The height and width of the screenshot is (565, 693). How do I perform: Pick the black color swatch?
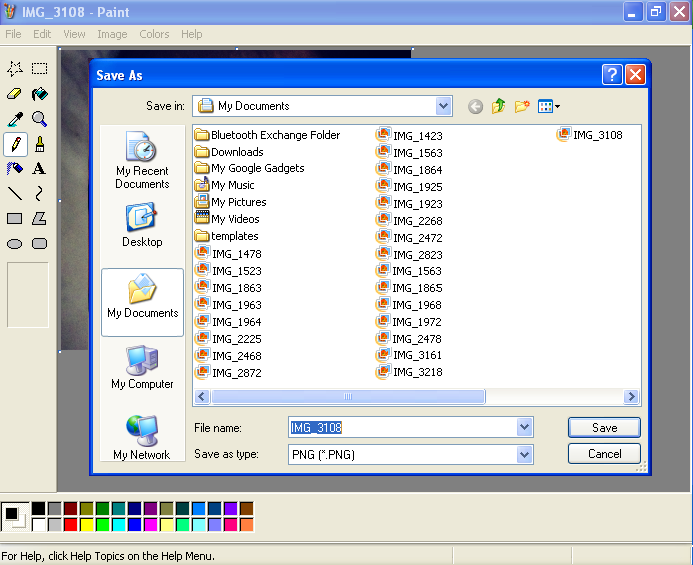point(38,508)
